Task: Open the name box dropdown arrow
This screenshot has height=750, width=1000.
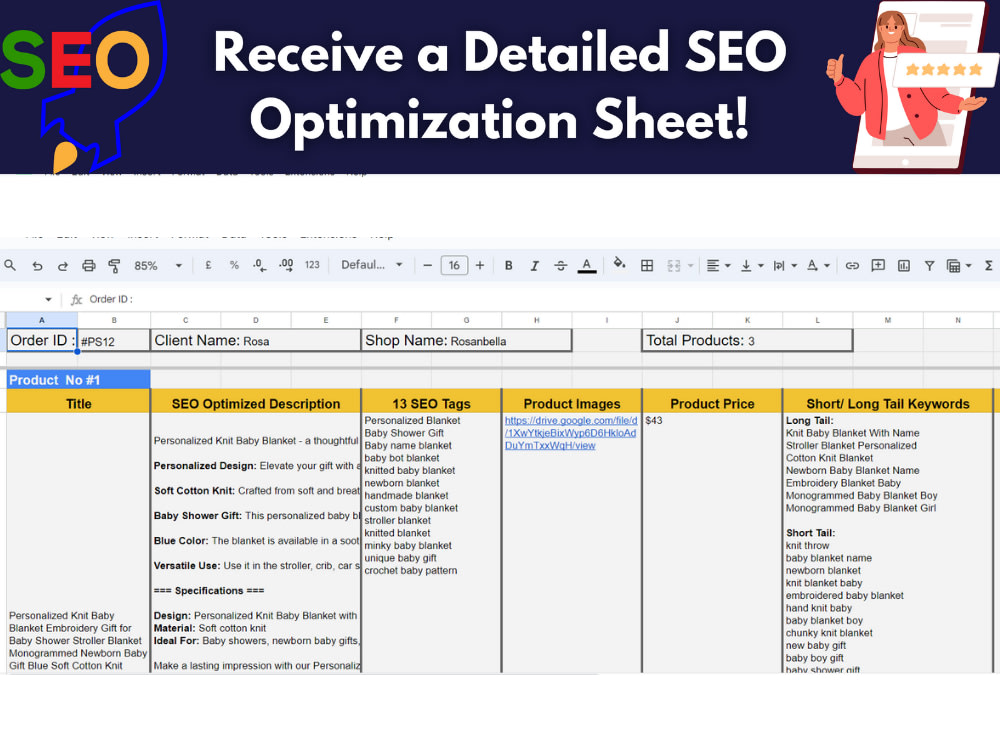Action: pos(48,299)
